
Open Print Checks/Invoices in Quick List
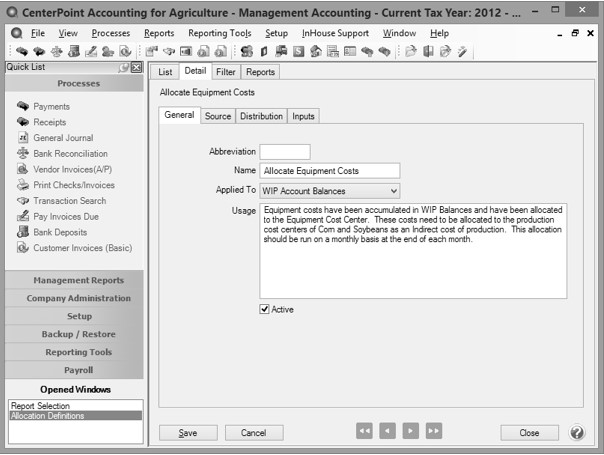click(x=74, y=185)
